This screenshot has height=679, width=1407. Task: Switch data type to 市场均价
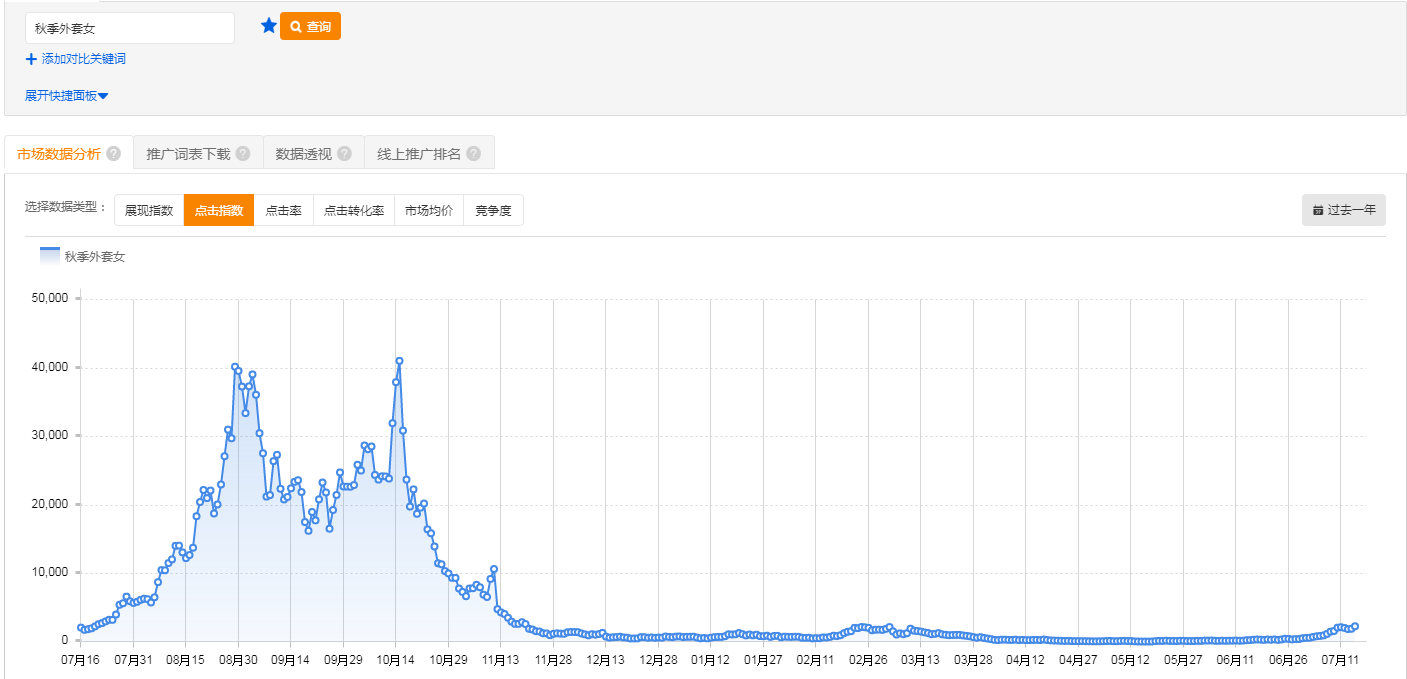point(429,210)
